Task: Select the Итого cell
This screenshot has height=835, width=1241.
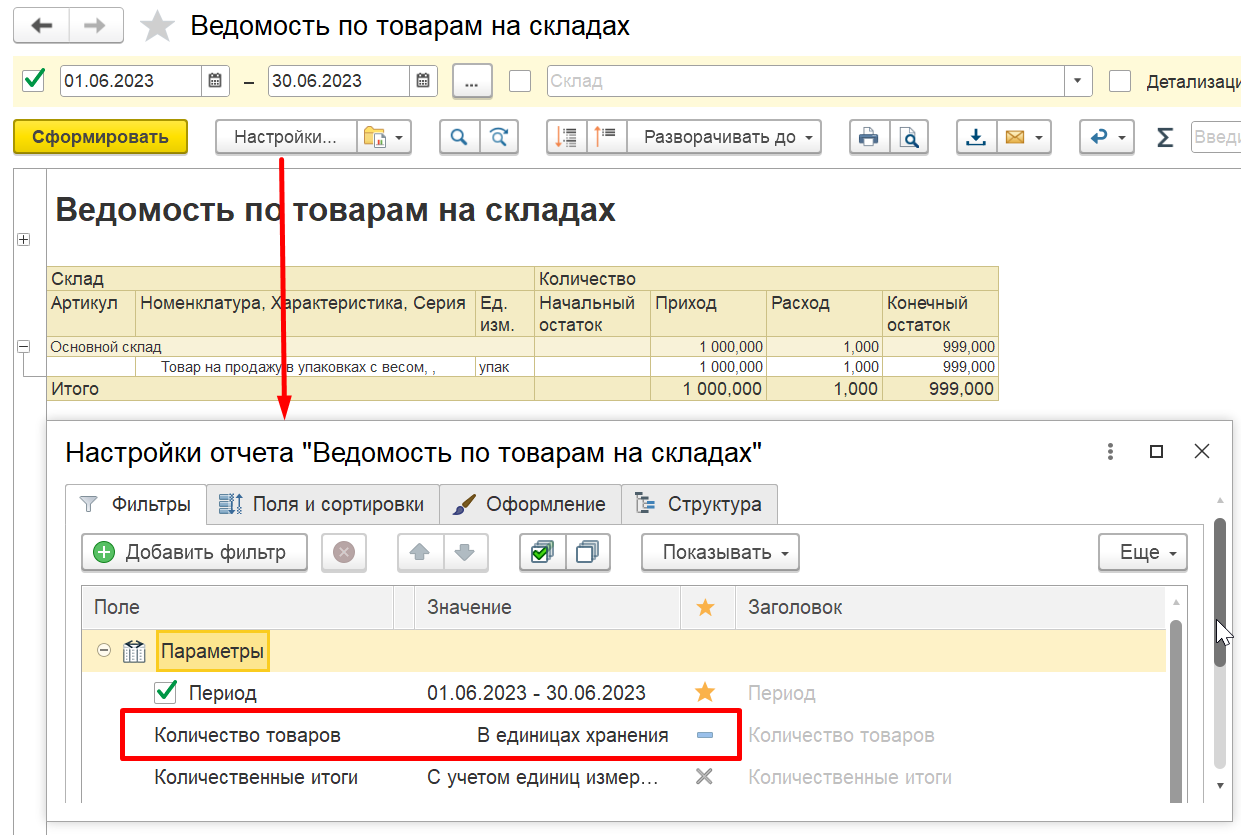Action: tap(291, 388)
